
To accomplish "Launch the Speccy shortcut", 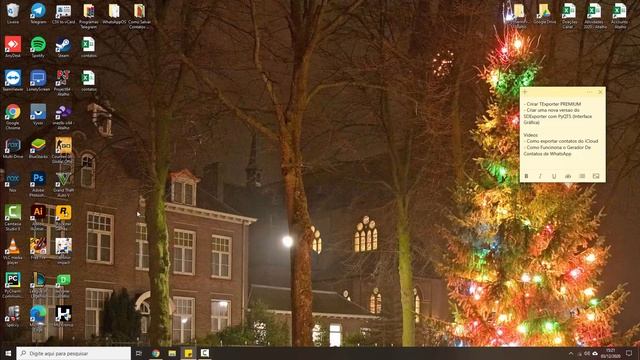I will point(13,316).
